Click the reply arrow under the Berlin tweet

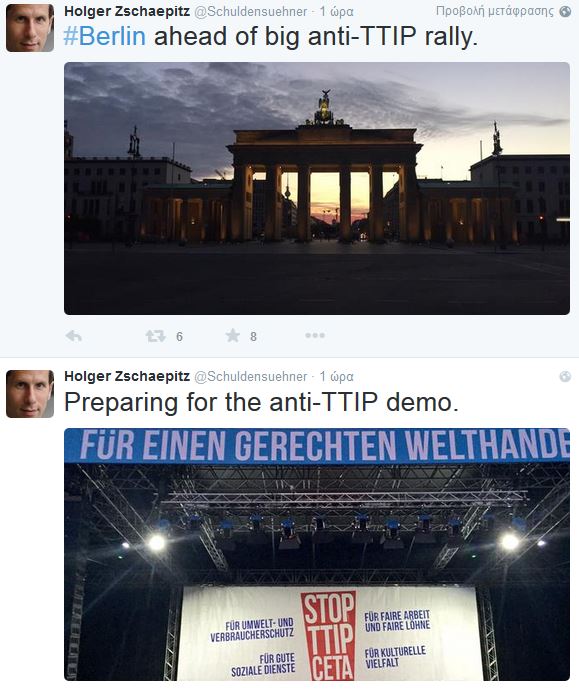74,336
